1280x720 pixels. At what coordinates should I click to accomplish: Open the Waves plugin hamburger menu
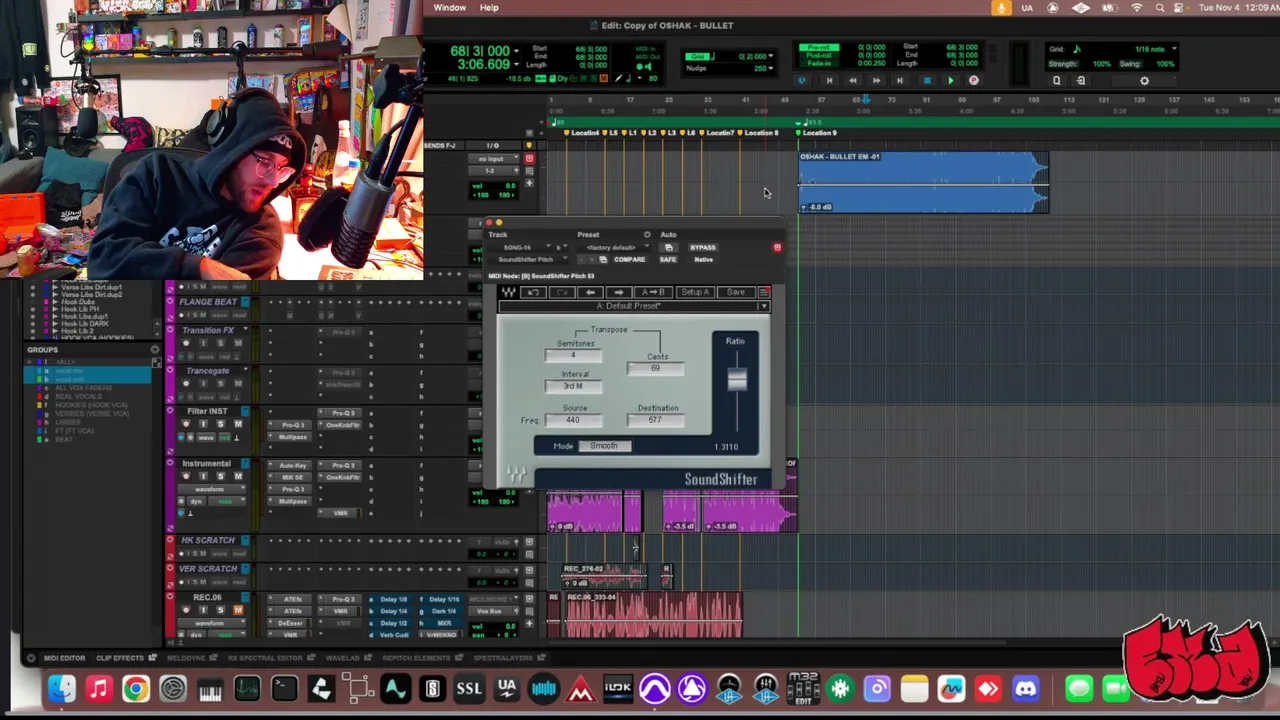coord(764,292)
